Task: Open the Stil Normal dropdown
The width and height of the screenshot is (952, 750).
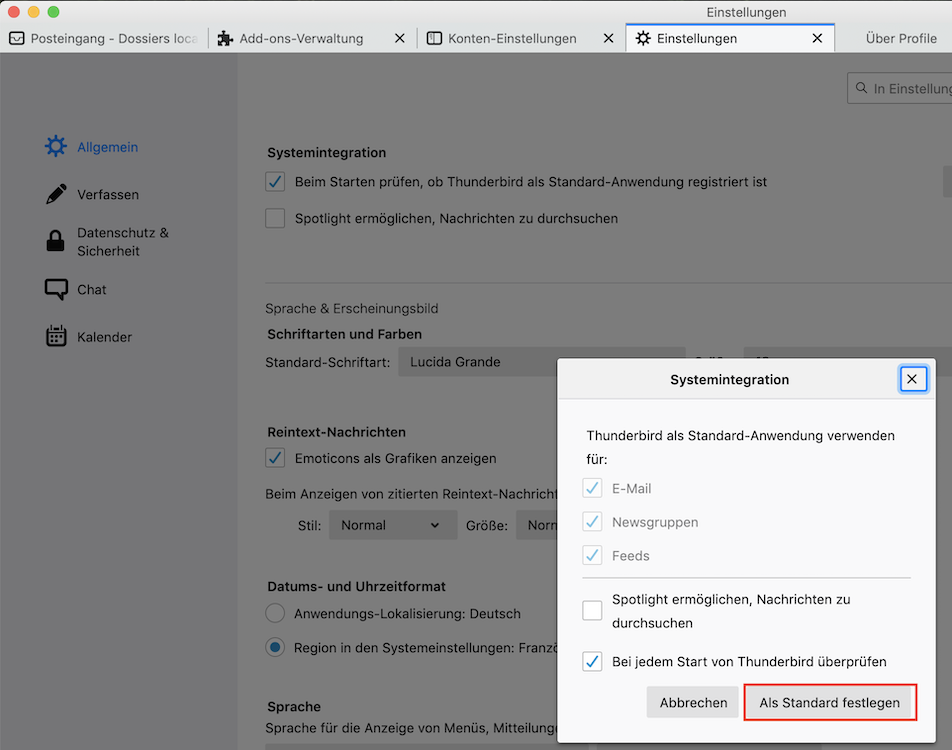Action: pyautogui.click(x=393, y=525)
